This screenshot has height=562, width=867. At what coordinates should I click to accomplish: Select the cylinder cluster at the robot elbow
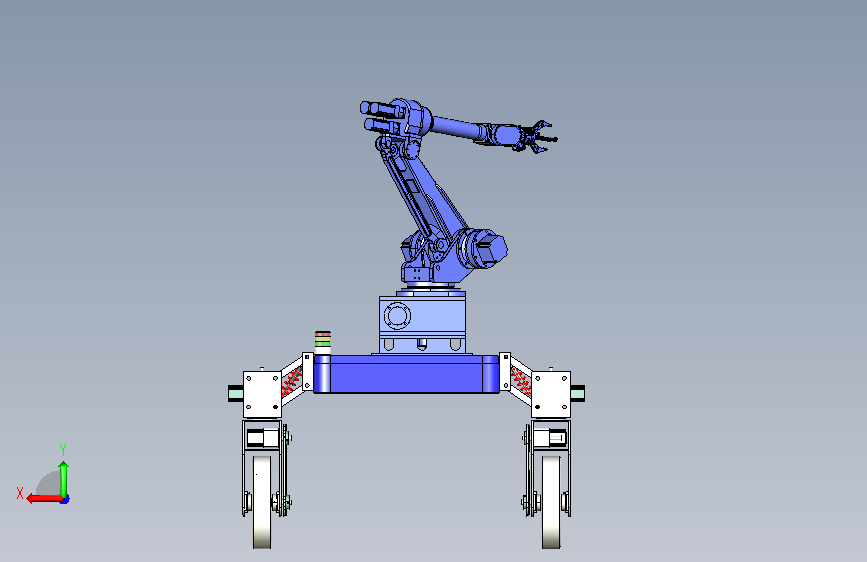(x=383, y=117)
